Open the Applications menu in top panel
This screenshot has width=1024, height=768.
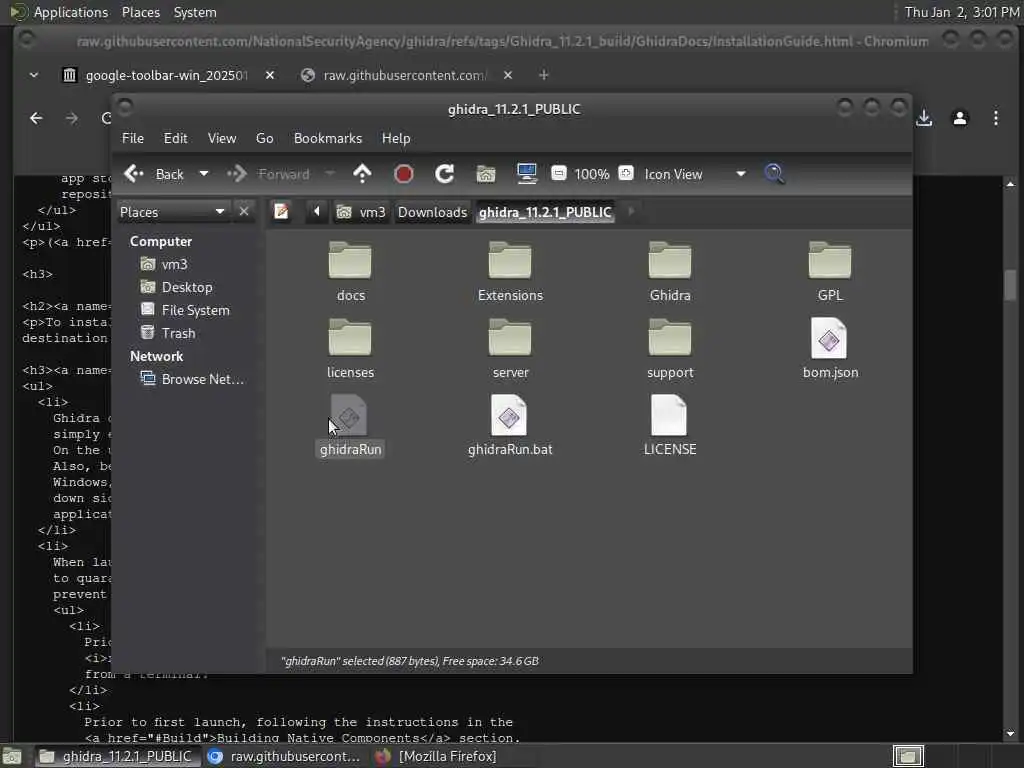coord(71,12)
